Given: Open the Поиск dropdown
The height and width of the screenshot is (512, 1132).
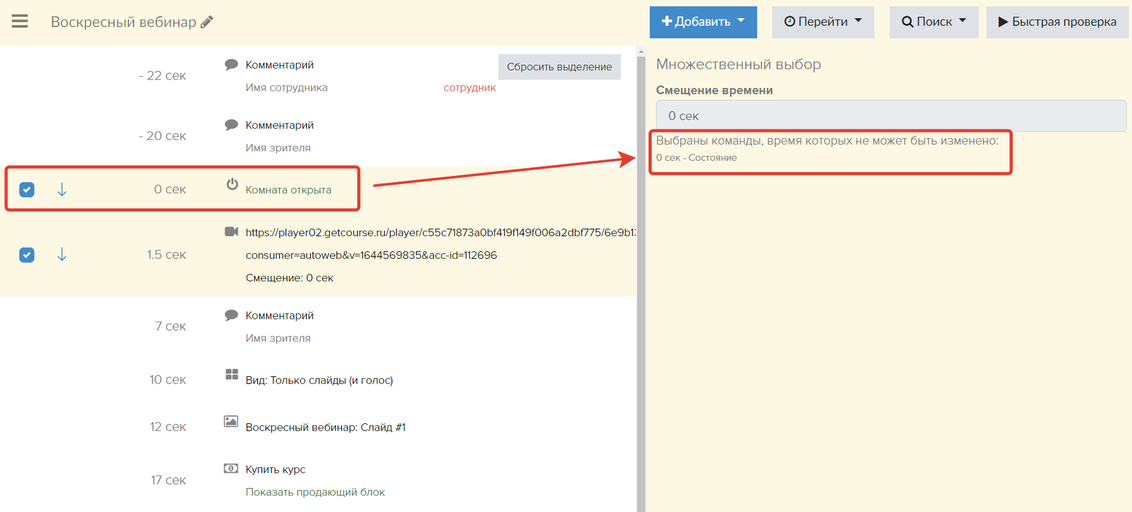Looking at the screenshot, I should (x=933, y=22).
